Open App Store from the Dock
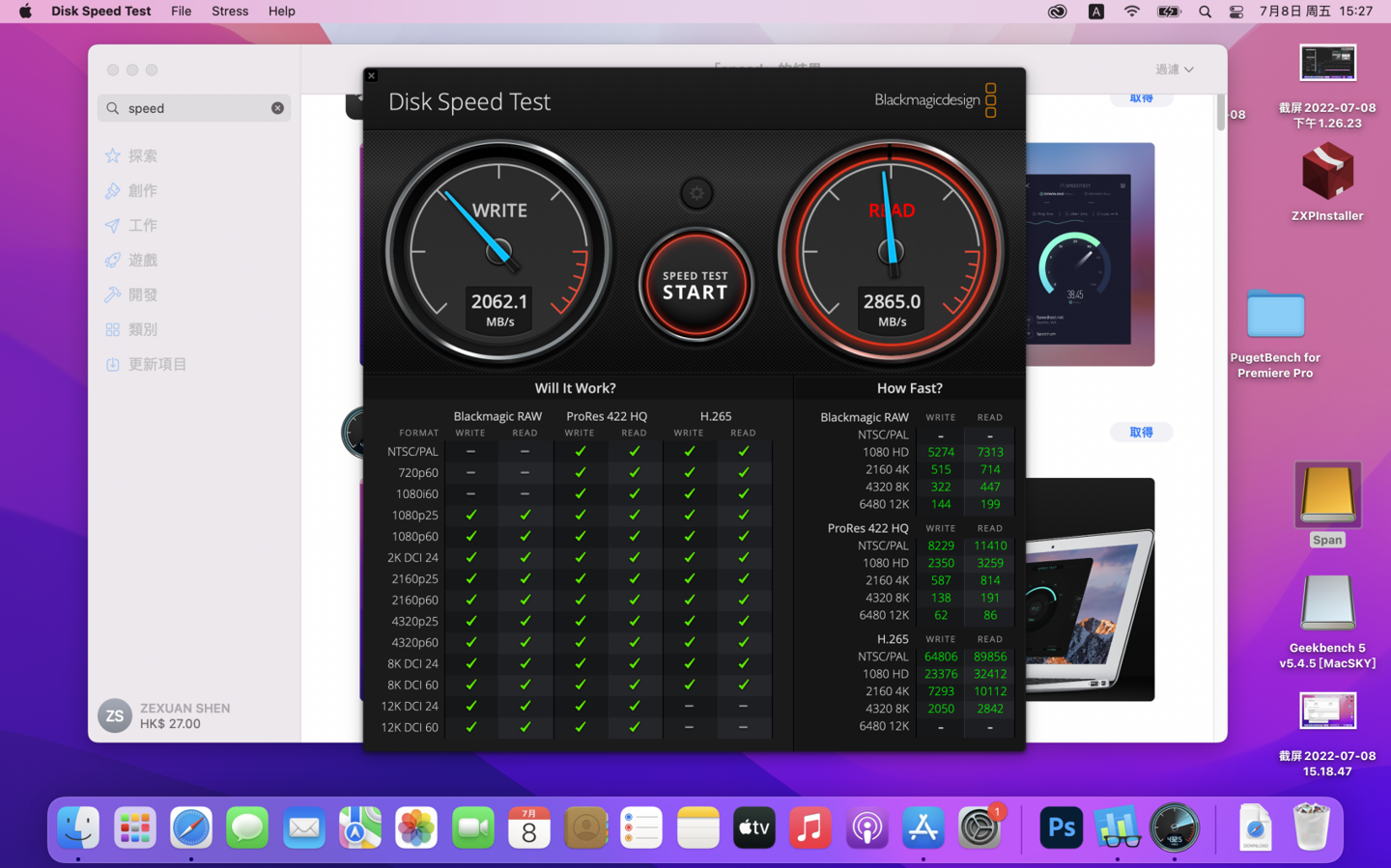This screenshot has width=1391, height=868. (923, 828)
